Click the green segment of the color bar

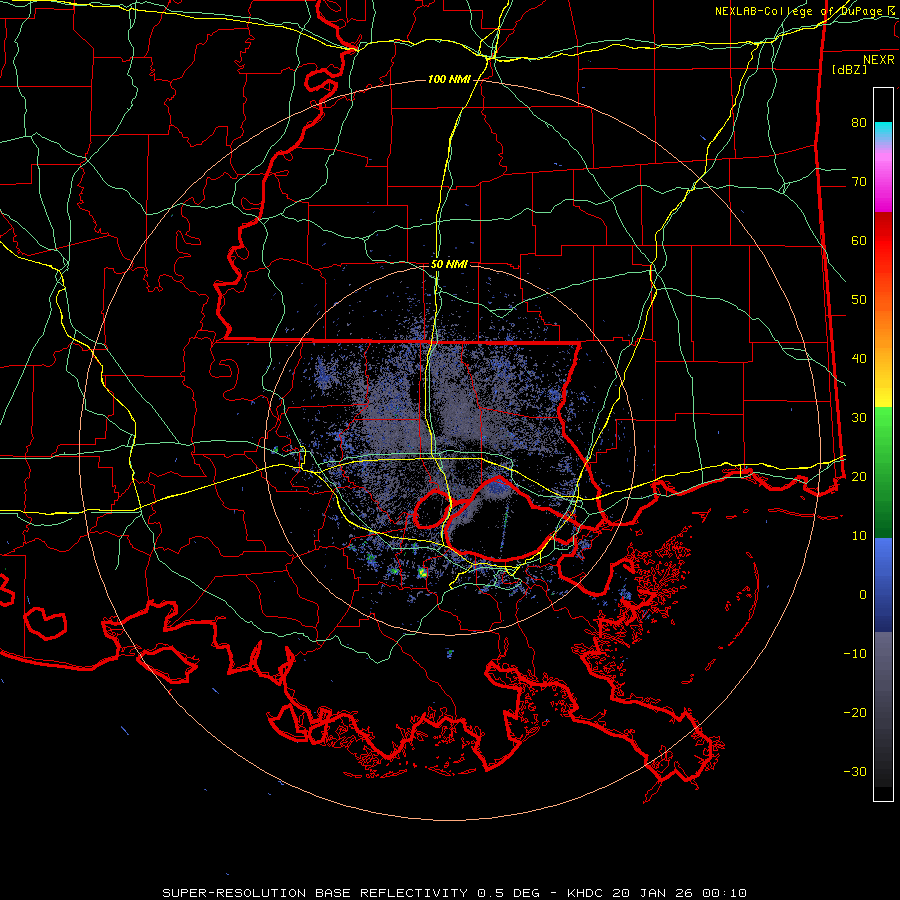pos(883,472)
